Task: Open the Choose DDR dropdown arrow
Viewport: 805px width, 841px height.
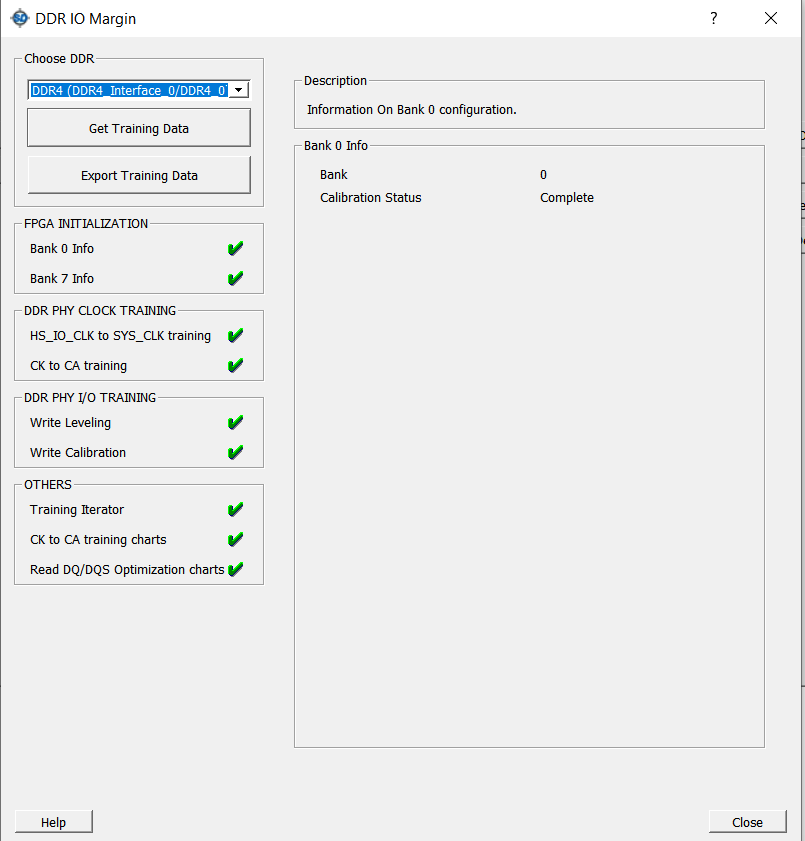Action: click(x=239, y=90)
